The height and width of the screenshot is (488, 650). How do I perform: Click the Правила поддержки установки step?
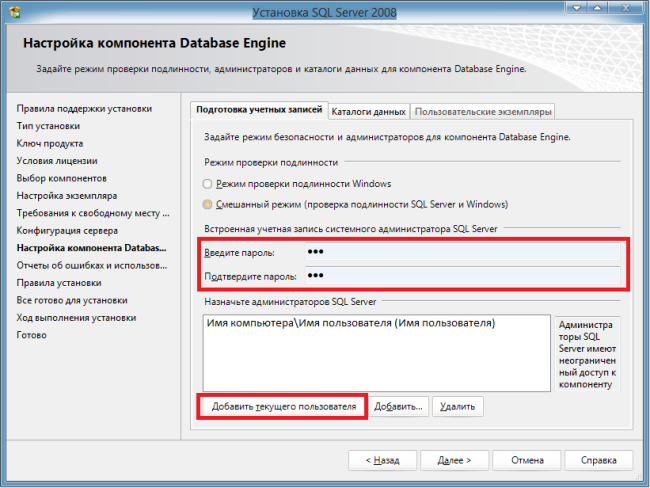[x=84, y=109]
